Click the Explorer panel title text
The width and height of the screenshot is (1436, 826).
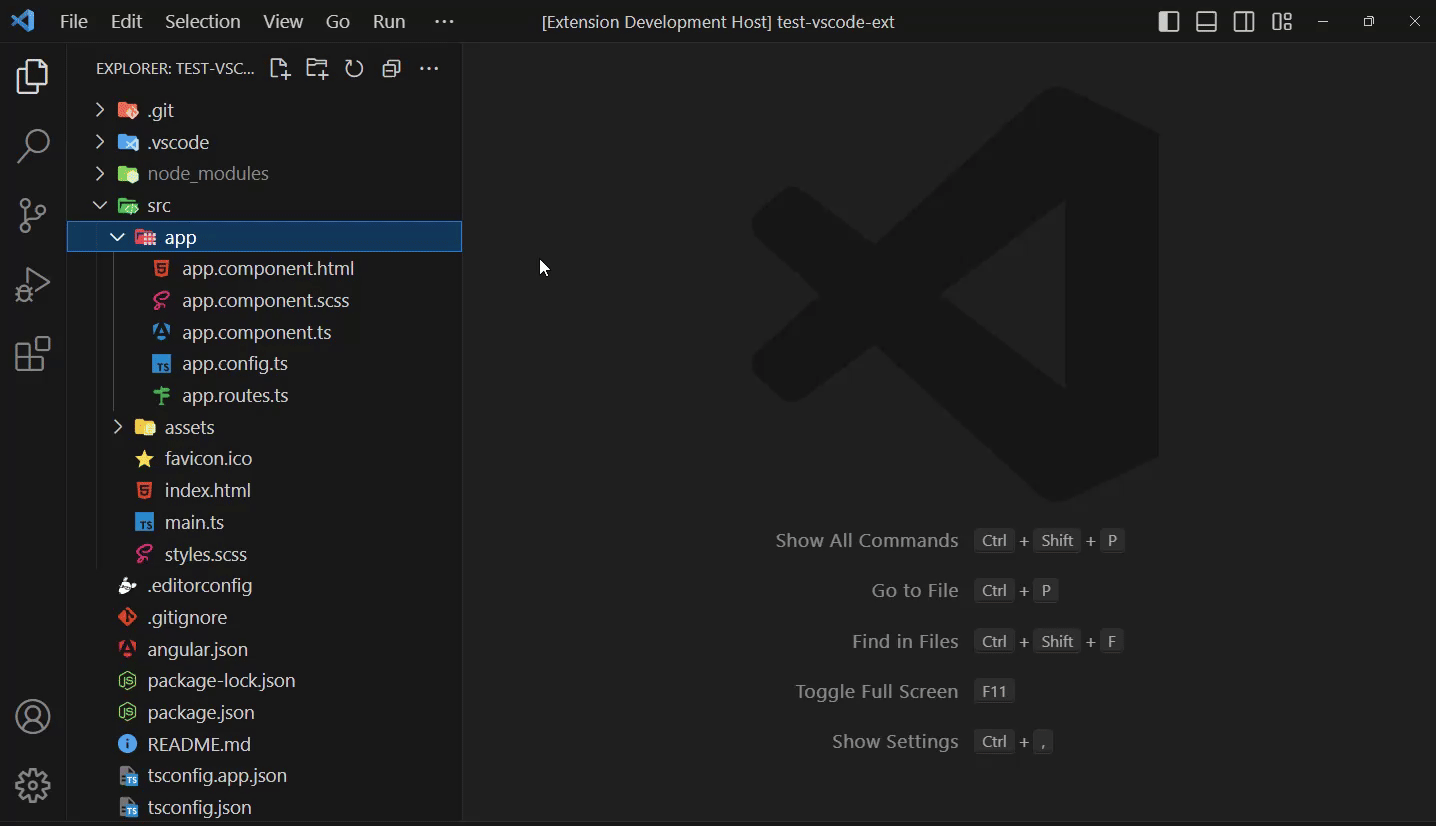175,68
